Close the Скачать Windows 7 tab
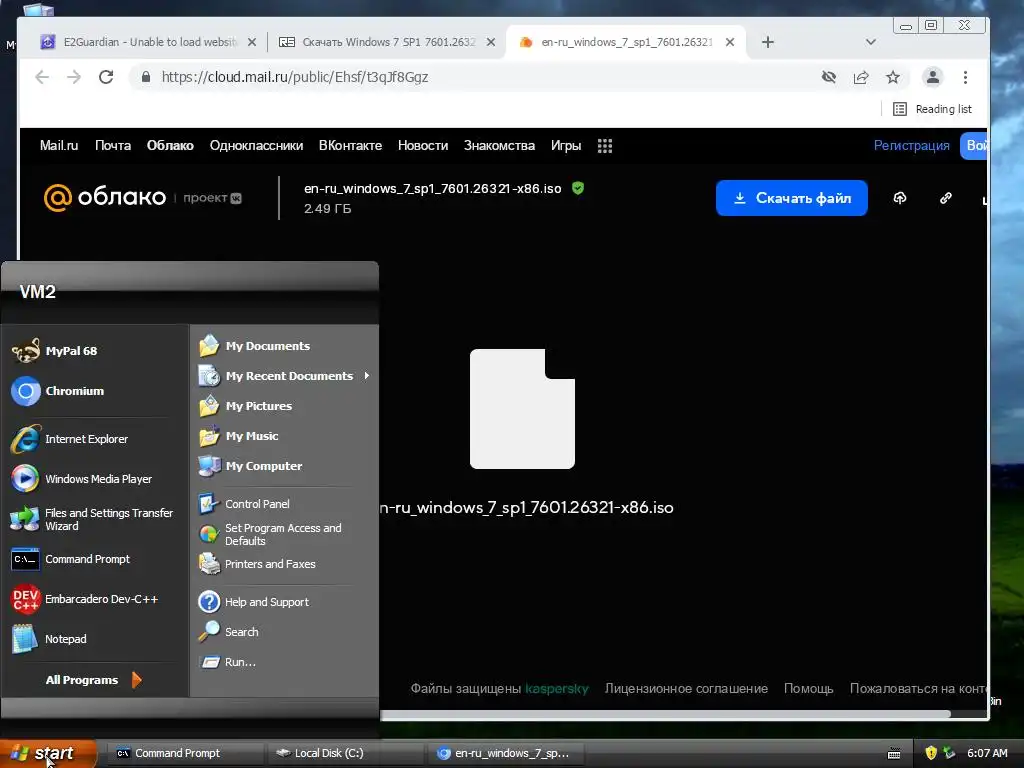 tap(491, 42)
